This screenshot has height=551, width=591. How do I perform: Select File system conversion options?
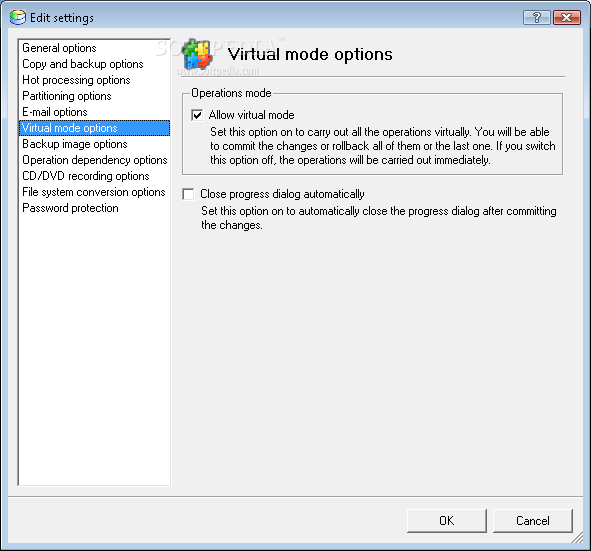click(93, 192)
